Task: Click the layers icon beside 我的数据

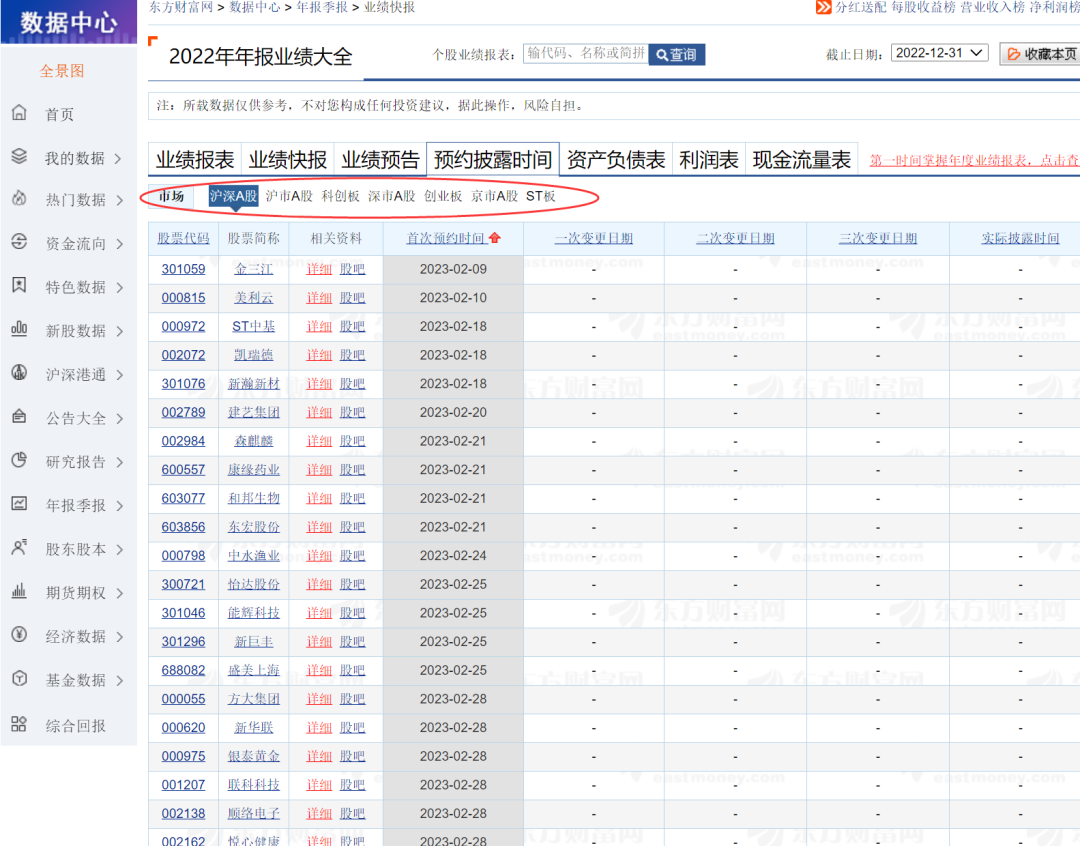Action: [19, 156]
